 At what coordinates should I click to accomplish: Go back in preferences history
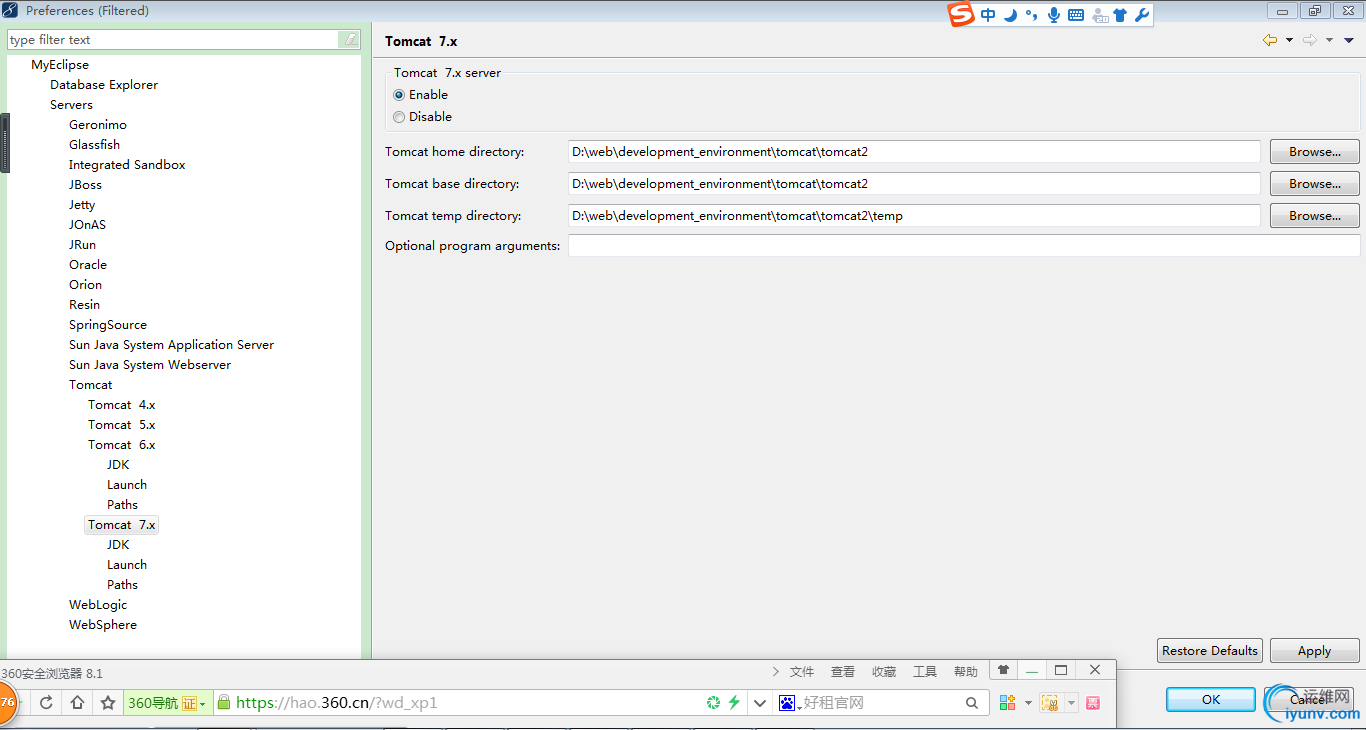tap(1270, 40)
